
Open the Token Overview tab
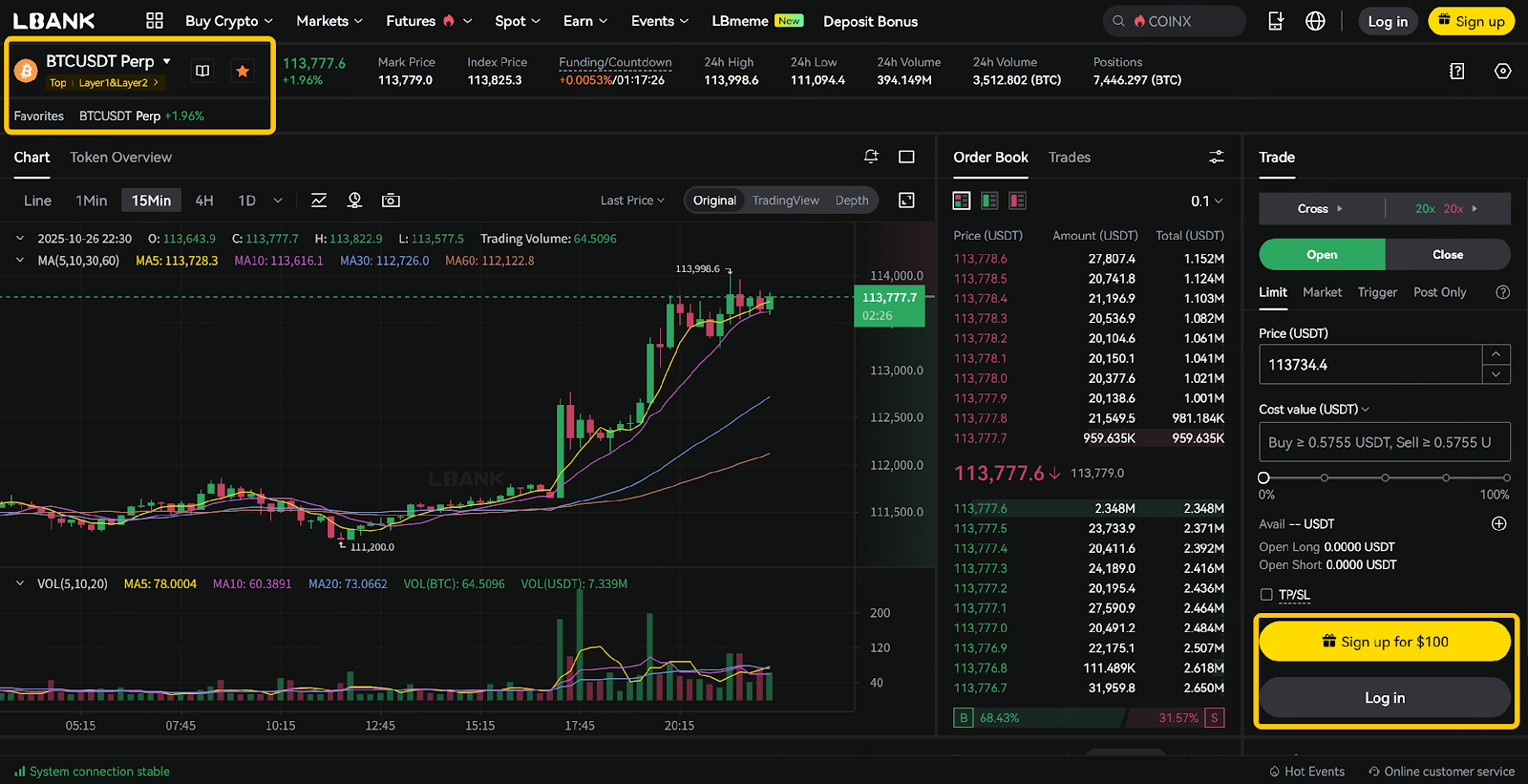tap(120, 158)
